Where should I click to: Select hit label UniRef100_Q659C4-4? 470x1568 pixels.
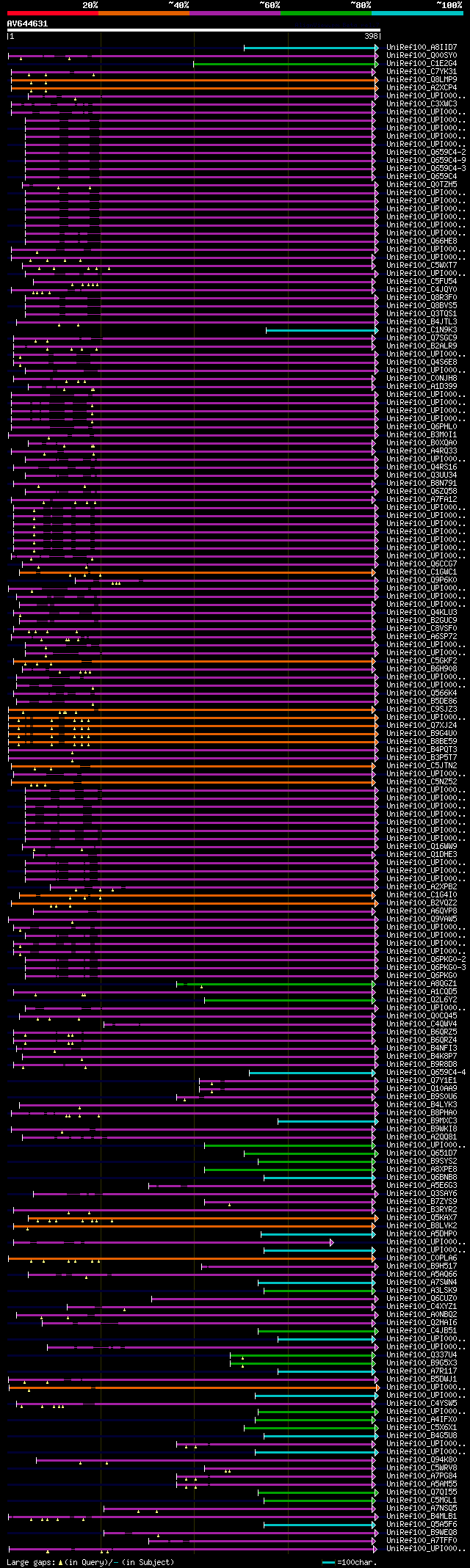(x=426, y=1072)
